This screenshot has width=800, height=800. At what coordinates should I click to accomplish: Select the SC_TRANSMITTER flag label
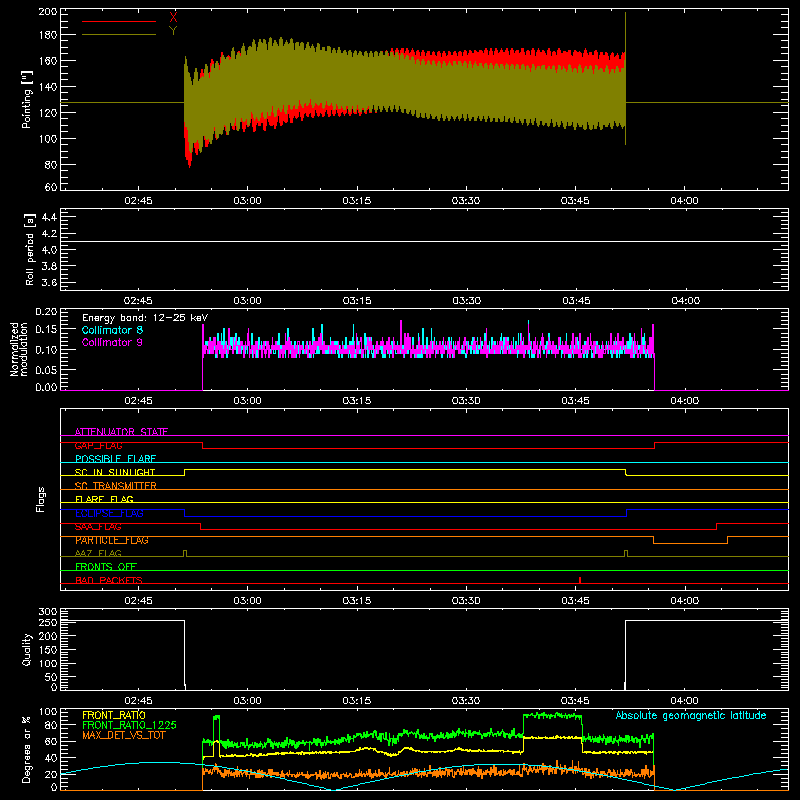(116, 486)
